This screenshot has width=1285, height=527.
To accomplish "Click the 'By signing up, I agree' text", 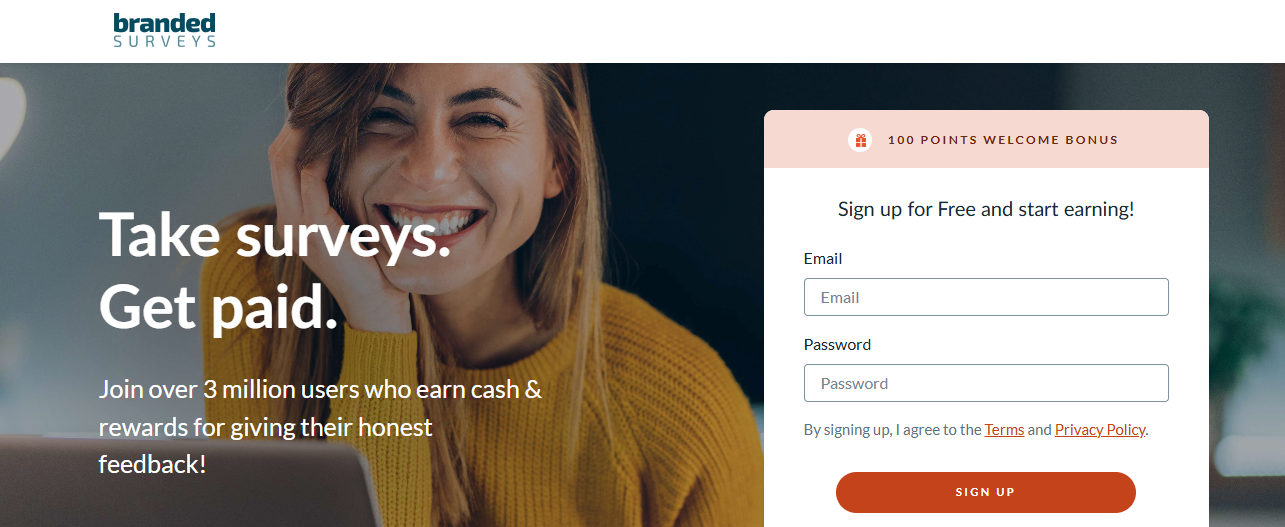I will (x=892, y=429).
